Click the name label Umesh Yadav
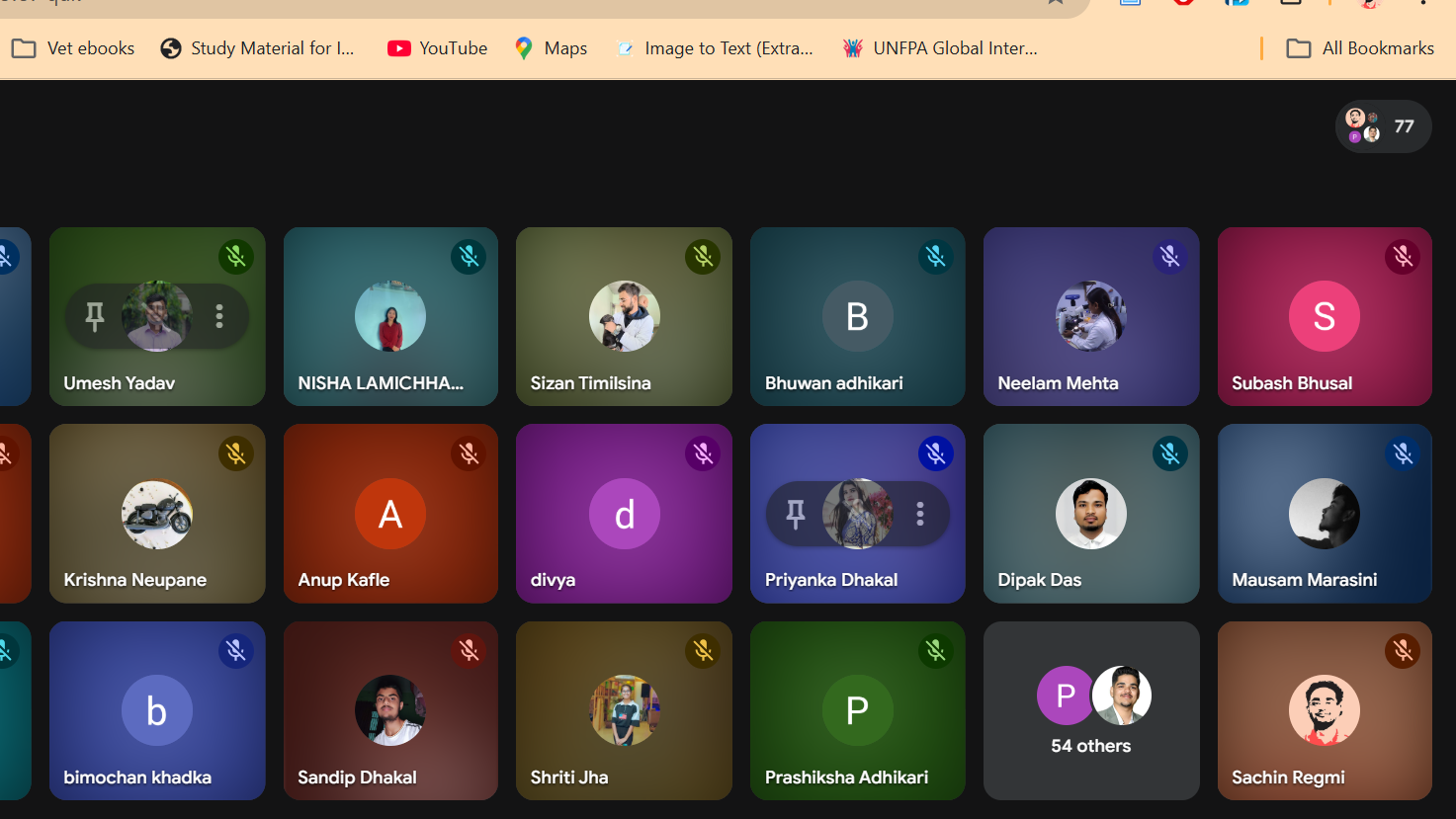Screen dimensions: 1456x819 coord(120,383)
